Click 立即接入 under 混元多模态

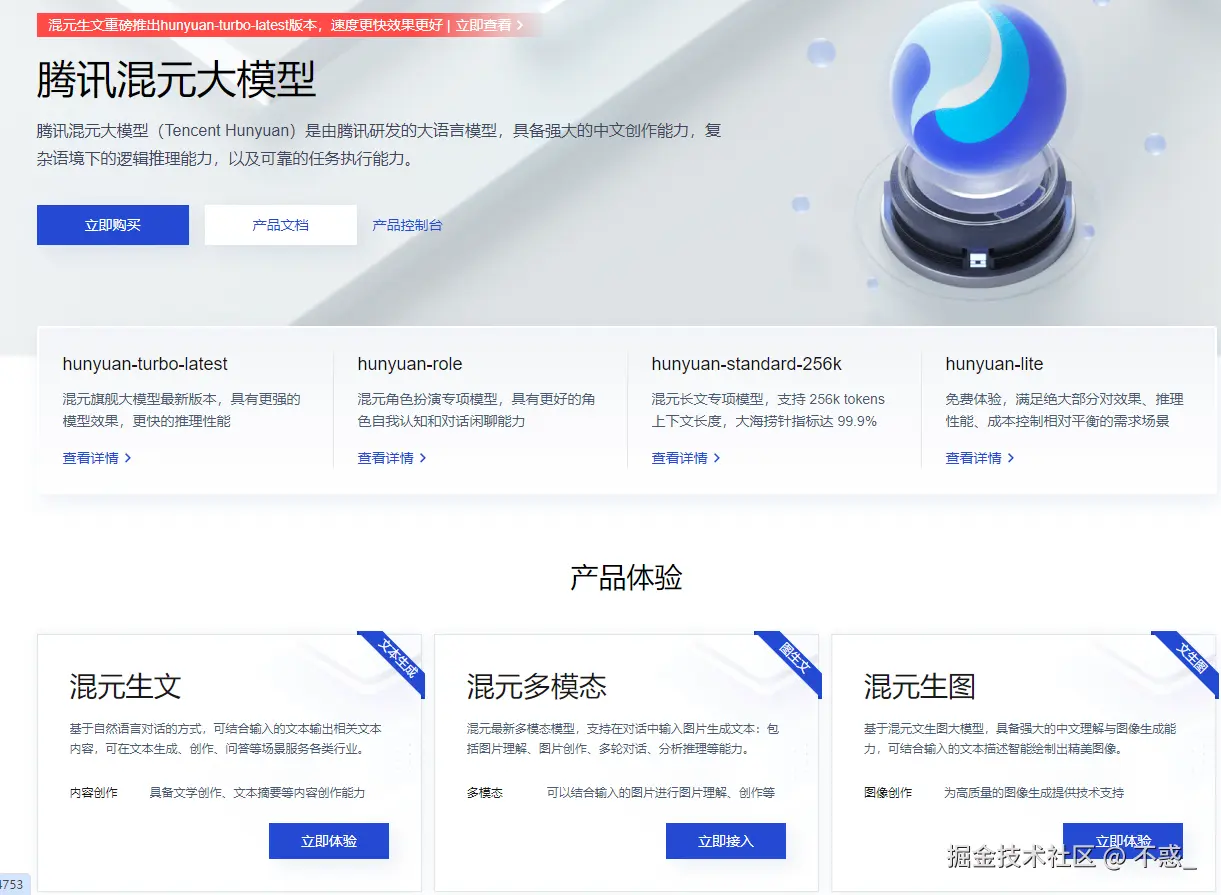(725, 840)
